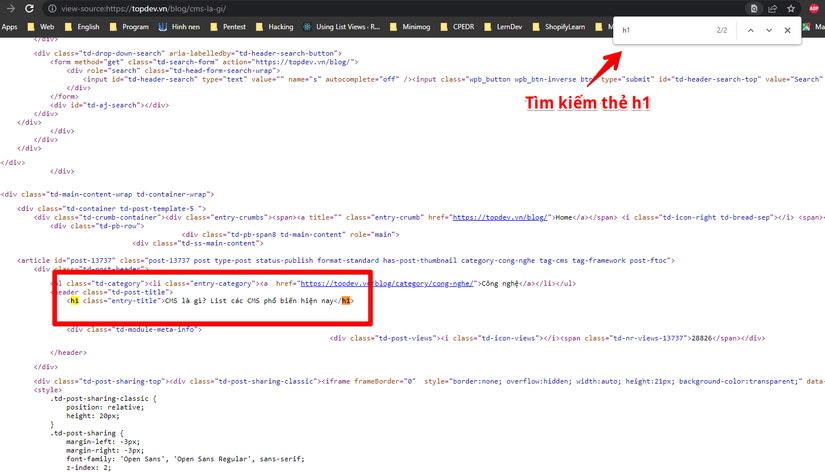Click the highlighted opening h1 tag
The width and height of the screenshot is (825, 472).
pos(74,301)
